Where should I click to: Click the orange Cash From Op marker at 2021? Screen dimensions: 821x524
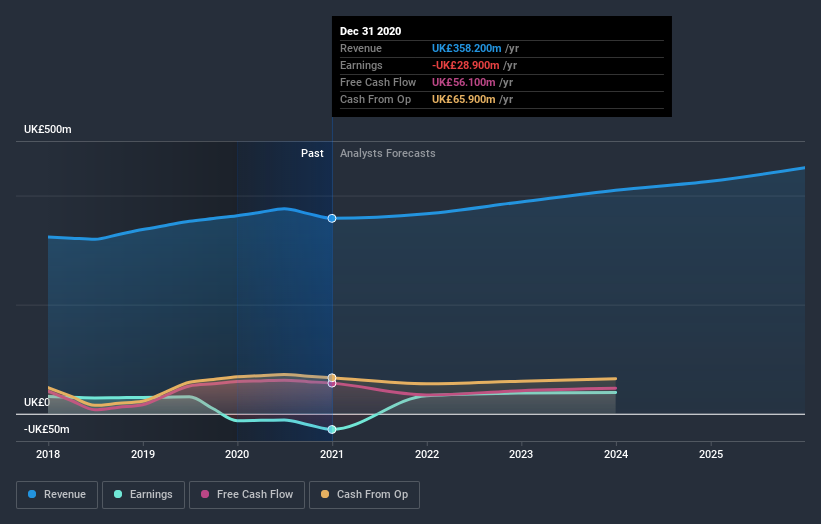[x=332, y=377]
